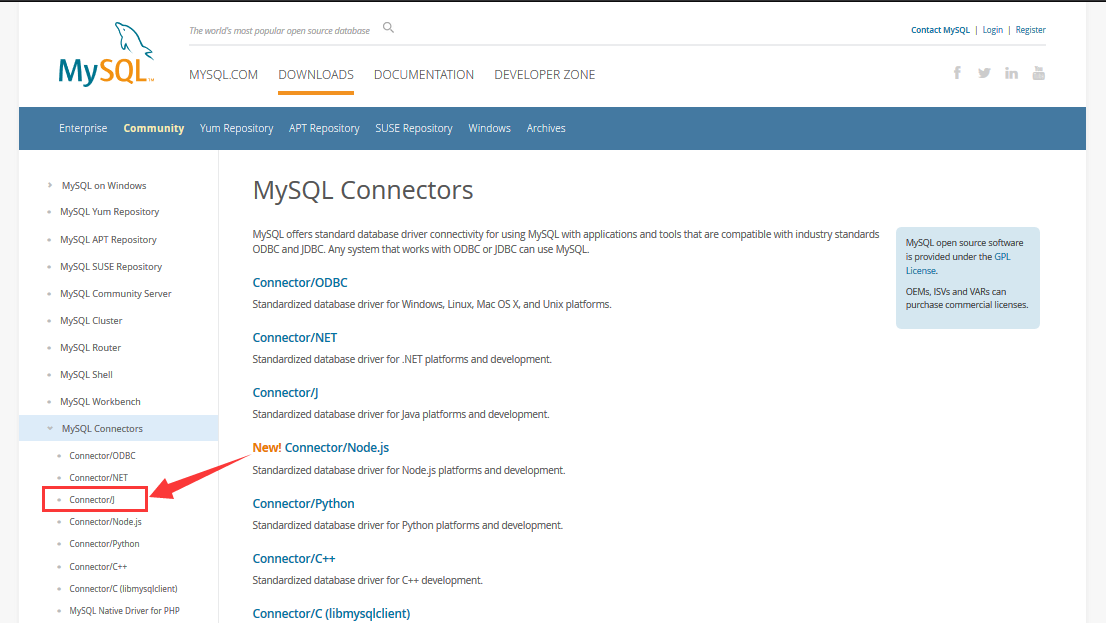1106x623 pixels.
Task: Open MySQL Router sidebar item
Action: coord(90,347)
